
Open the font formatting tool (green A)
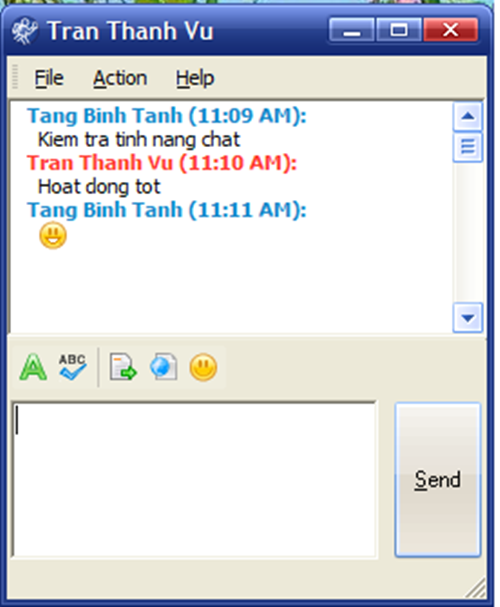tap(33, 367)
